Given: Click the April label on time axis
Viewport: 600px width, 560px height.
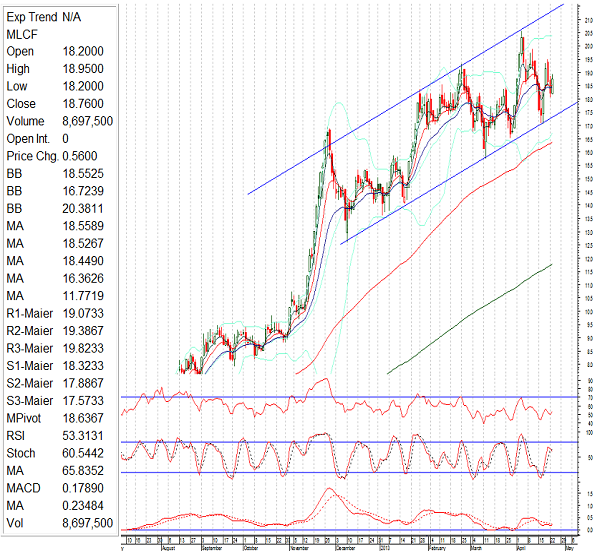Looking at the screenshot, I should point(522,549).
